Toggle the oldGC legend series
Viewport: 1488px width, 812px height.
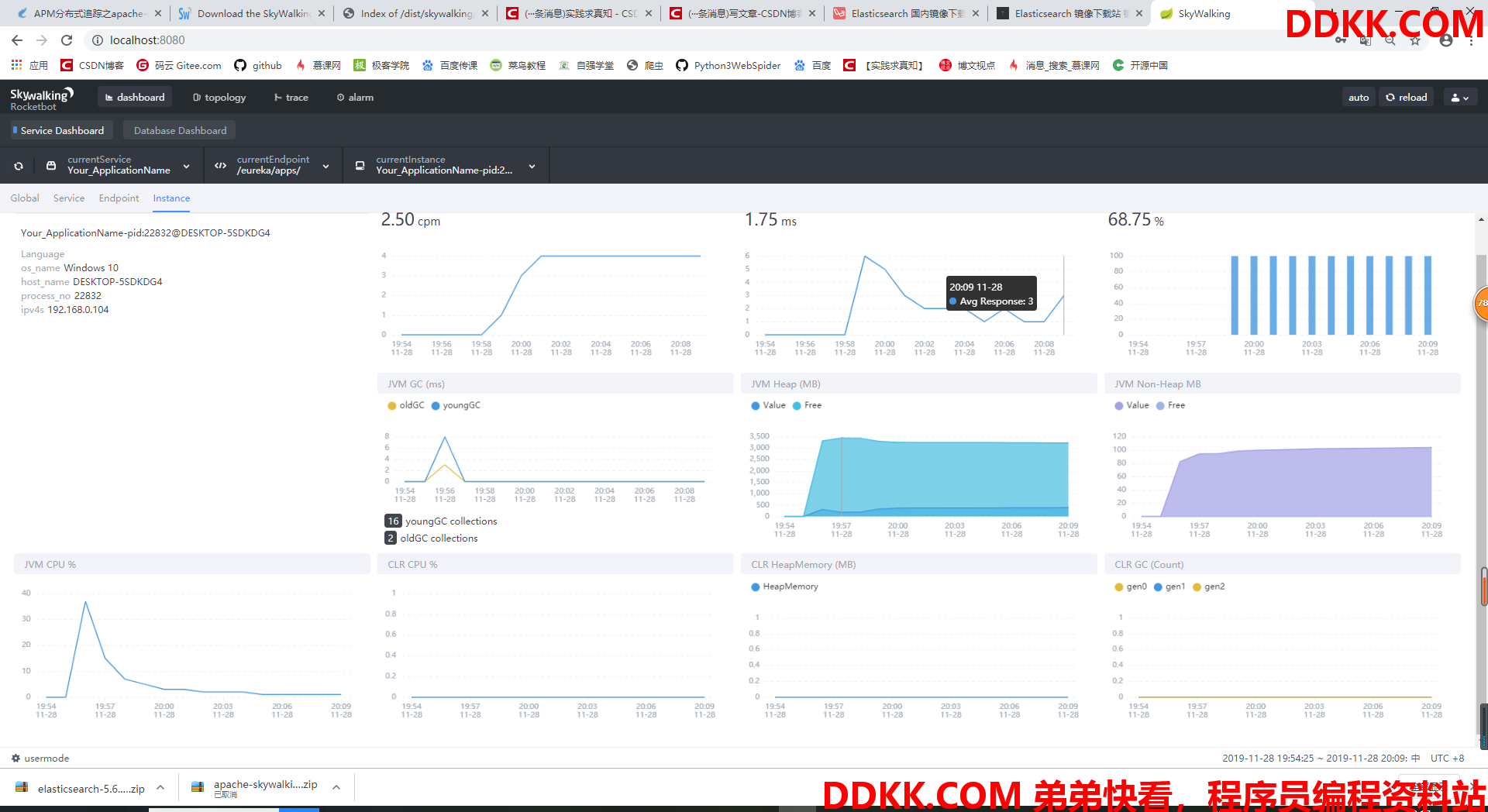(406, 405)
